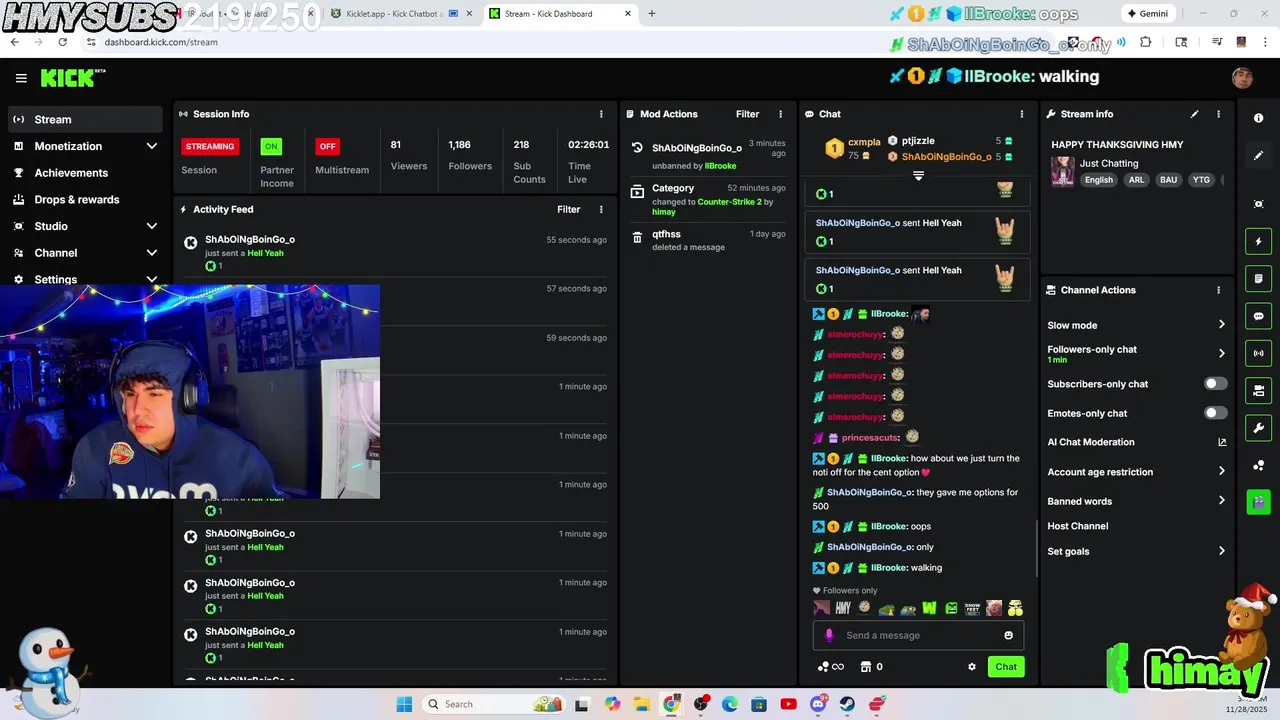Click the notes page icon in the right rail
The height and width of the screenshot is (720, 1280).
1259,278
